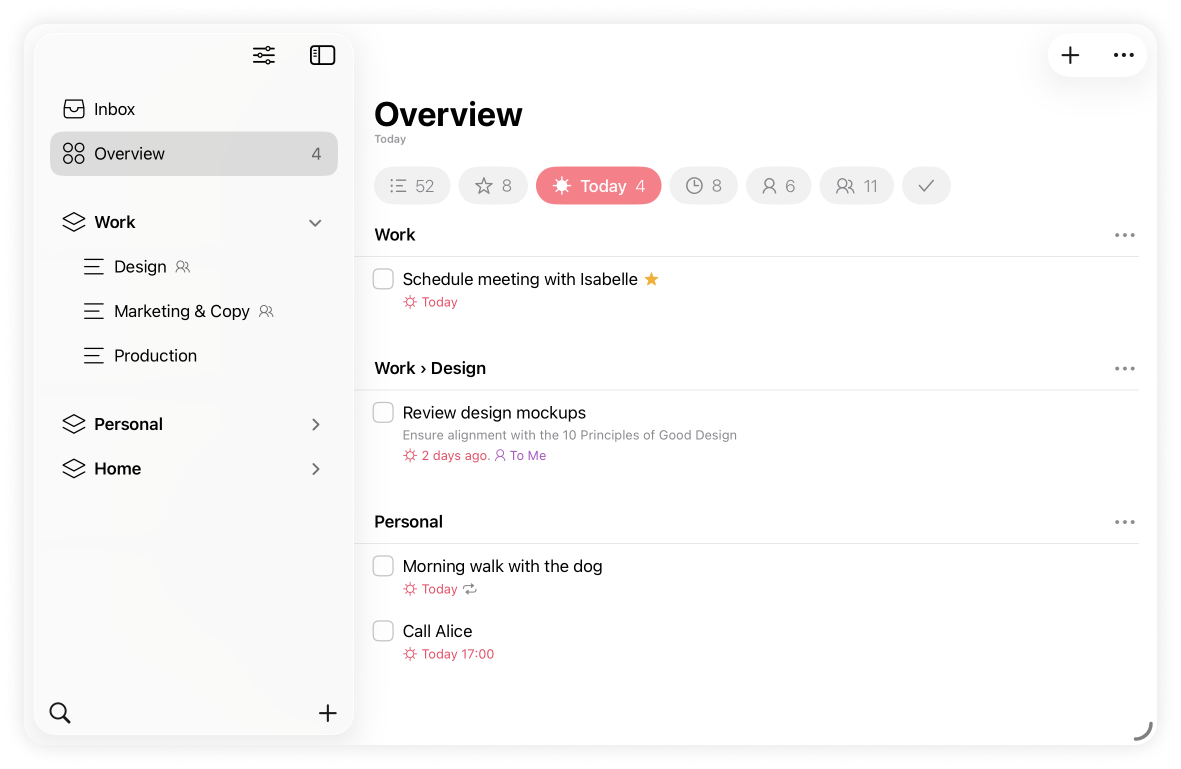Click the add task plus icon top right
The height and width of the screenshot is (769, 1181).
(x=1070, y=56)
